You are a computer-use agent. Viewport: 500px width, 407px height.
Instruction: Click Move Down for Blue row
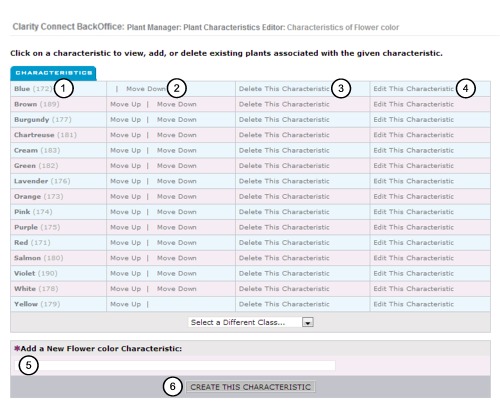point(146,89)
